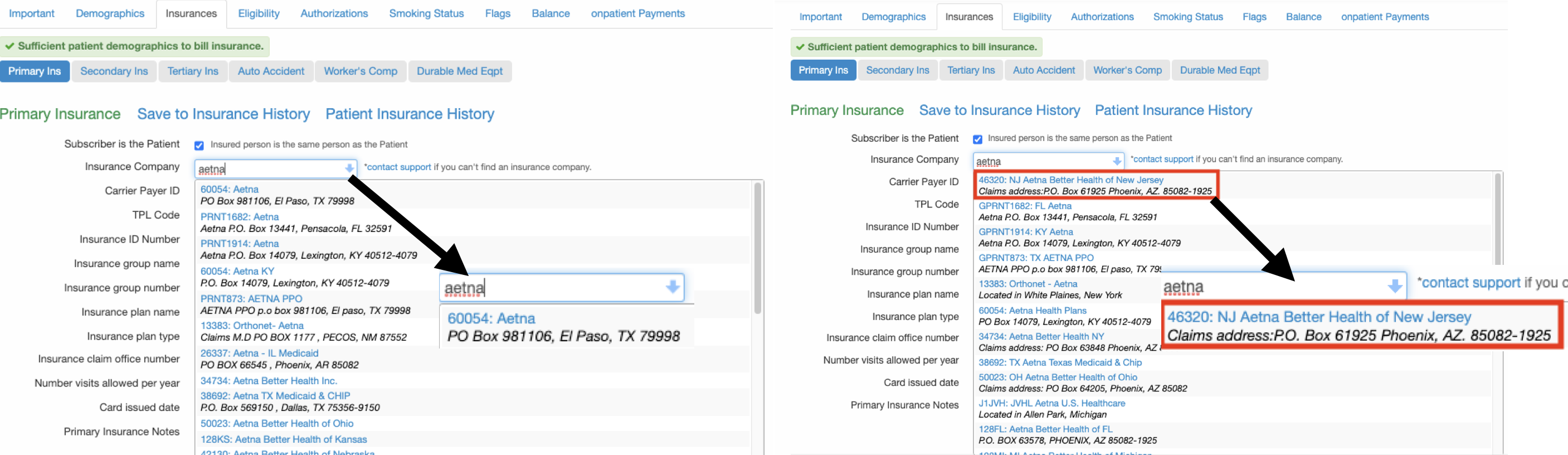This screenshot has width=1568, height=455.
Task: Select Tertiary Ins button in the left screenshot
Action: click(192, 71)
